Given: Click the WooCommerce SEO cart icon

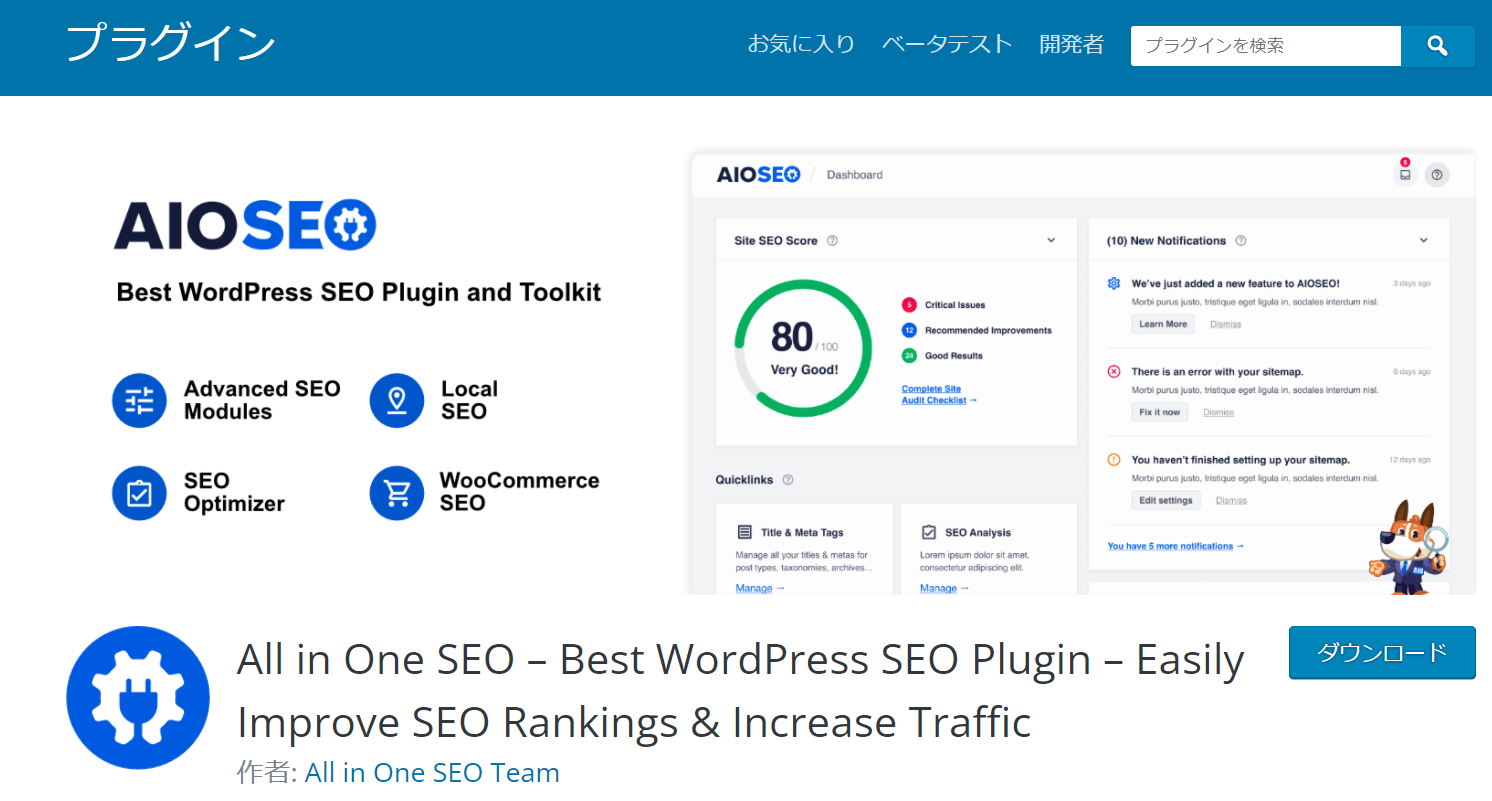Looking at the screenshot, I should point(397,493).
